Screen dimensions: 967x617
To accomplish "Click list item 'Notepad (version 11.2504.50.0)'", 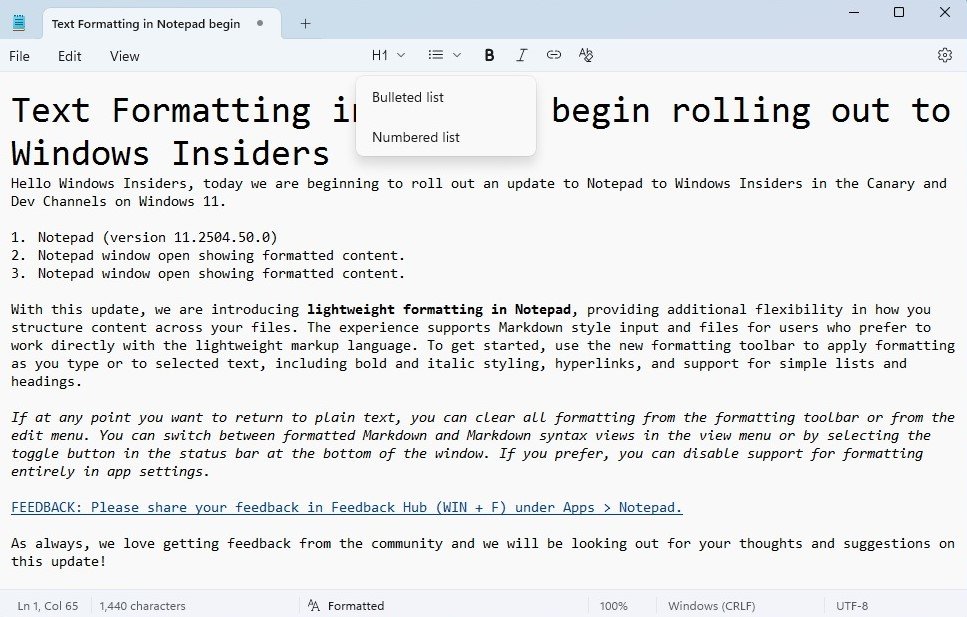I will coord(157,238).
